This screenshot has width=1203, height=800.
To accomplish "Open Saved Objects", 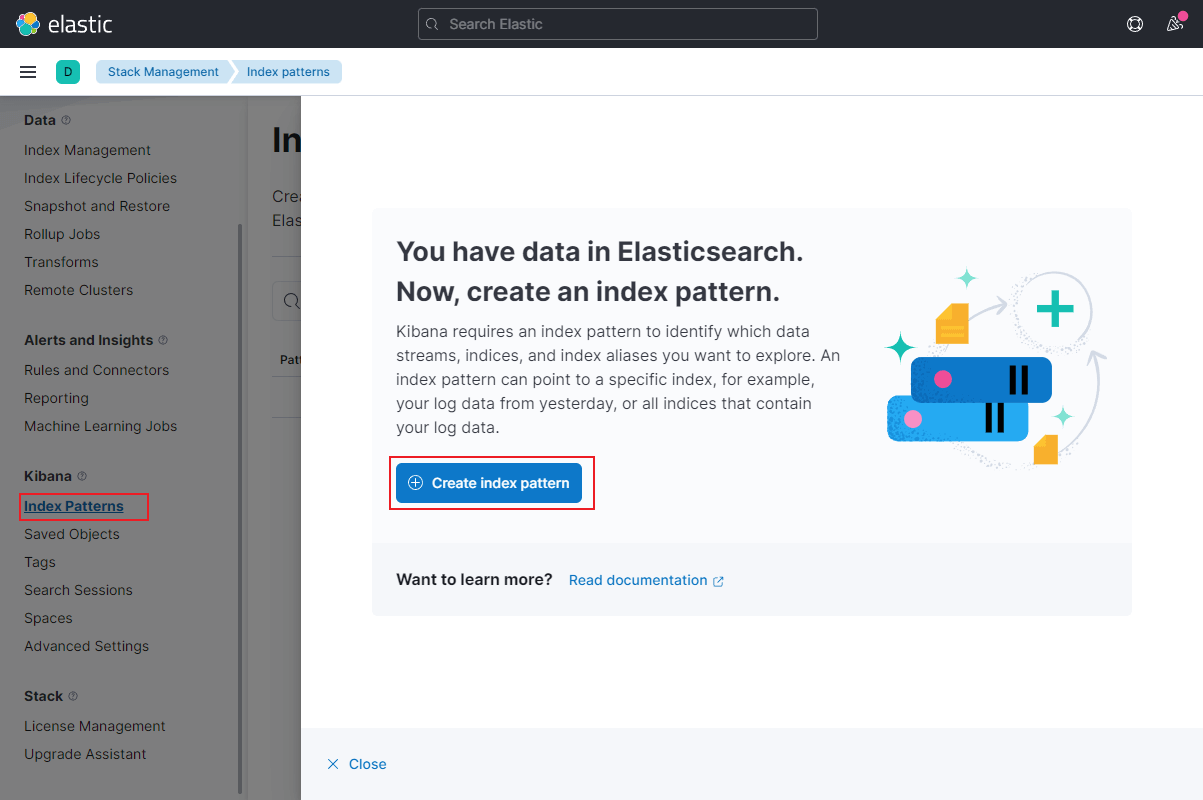I will [x=72, y=534].
